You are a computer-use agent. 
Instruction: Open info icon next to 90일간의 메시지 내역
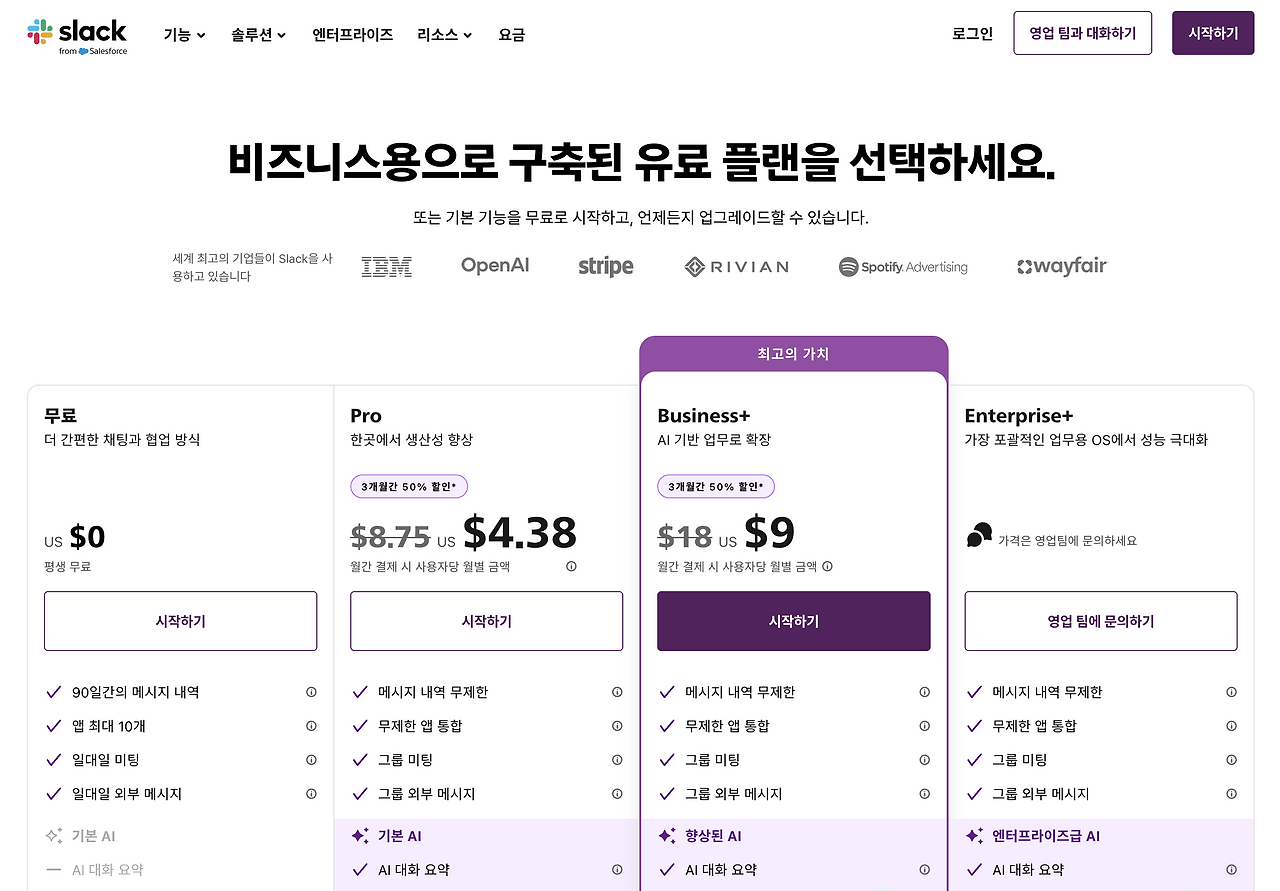pos(311,692)
